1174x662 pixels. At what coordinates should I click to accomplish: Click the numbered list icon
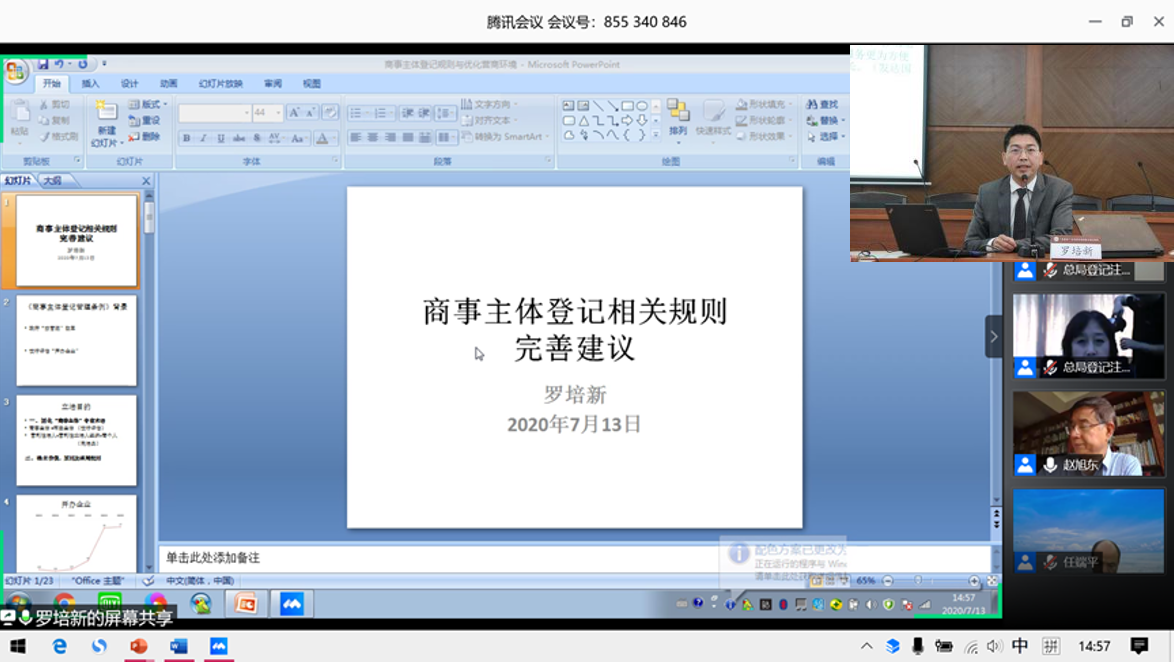pyautogui.click(x=382, y=113)
